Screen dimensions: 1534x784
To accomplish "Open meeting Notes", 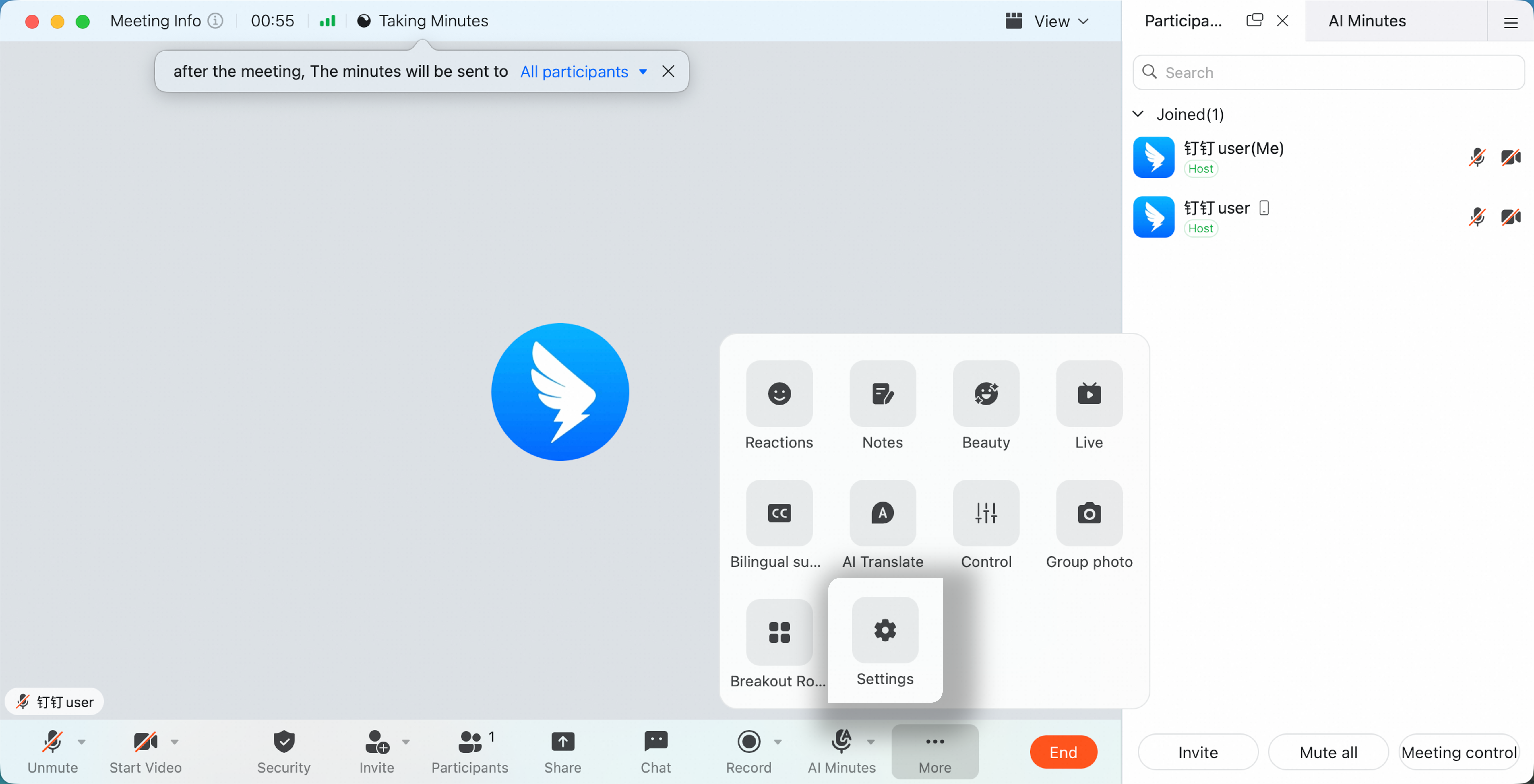I will click(x=882, y=405).
